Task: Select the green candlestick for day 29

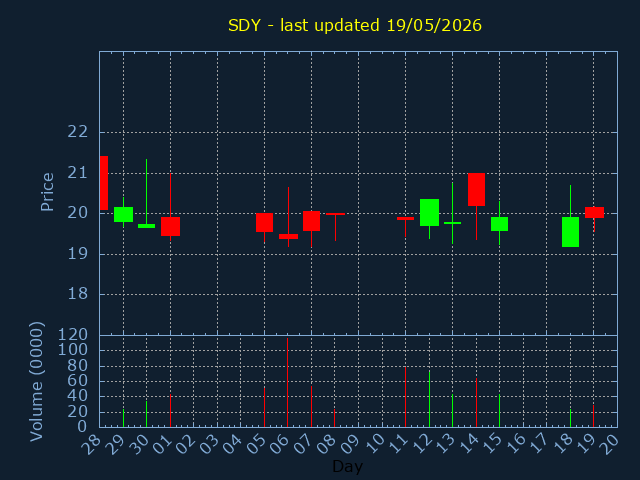Action: coord(123,214)
